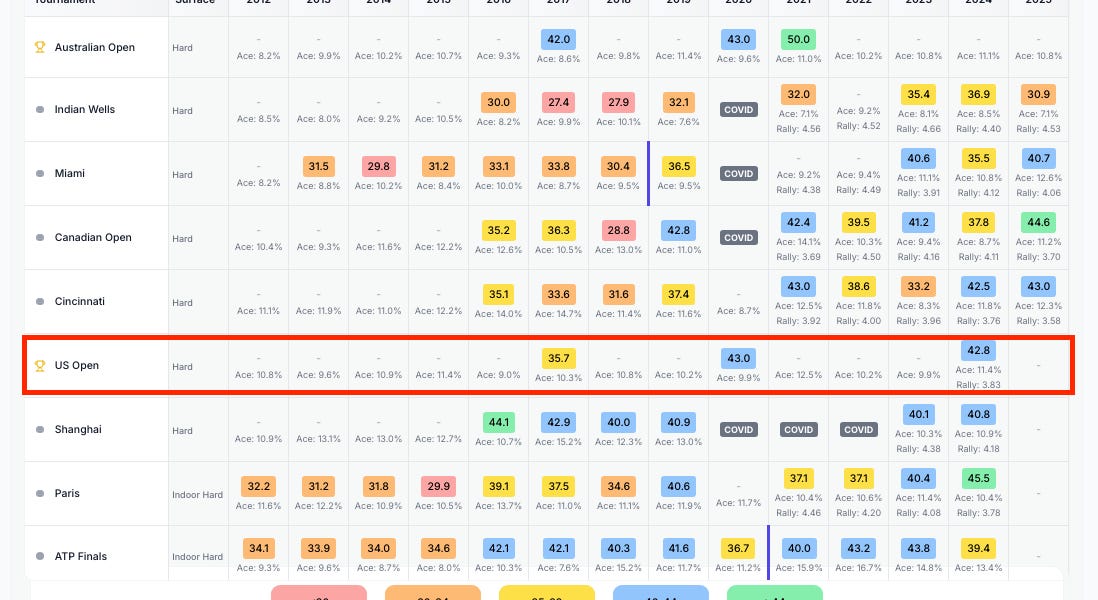Click the 40.8 badge in Shanghai row

978,414
